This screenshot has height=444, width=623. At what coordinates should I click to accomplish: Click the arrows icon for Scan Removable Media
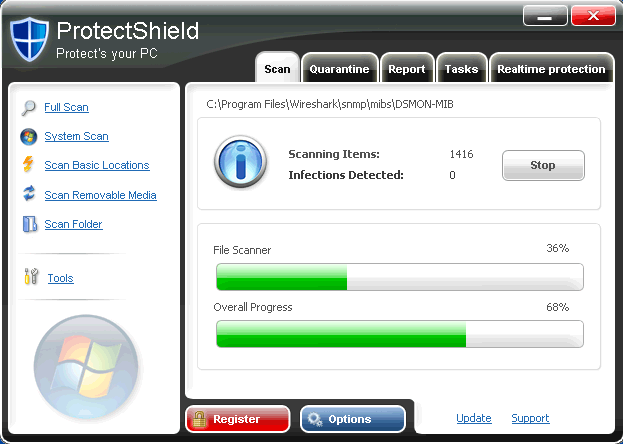pyautogui.click(x=28, y=195)
